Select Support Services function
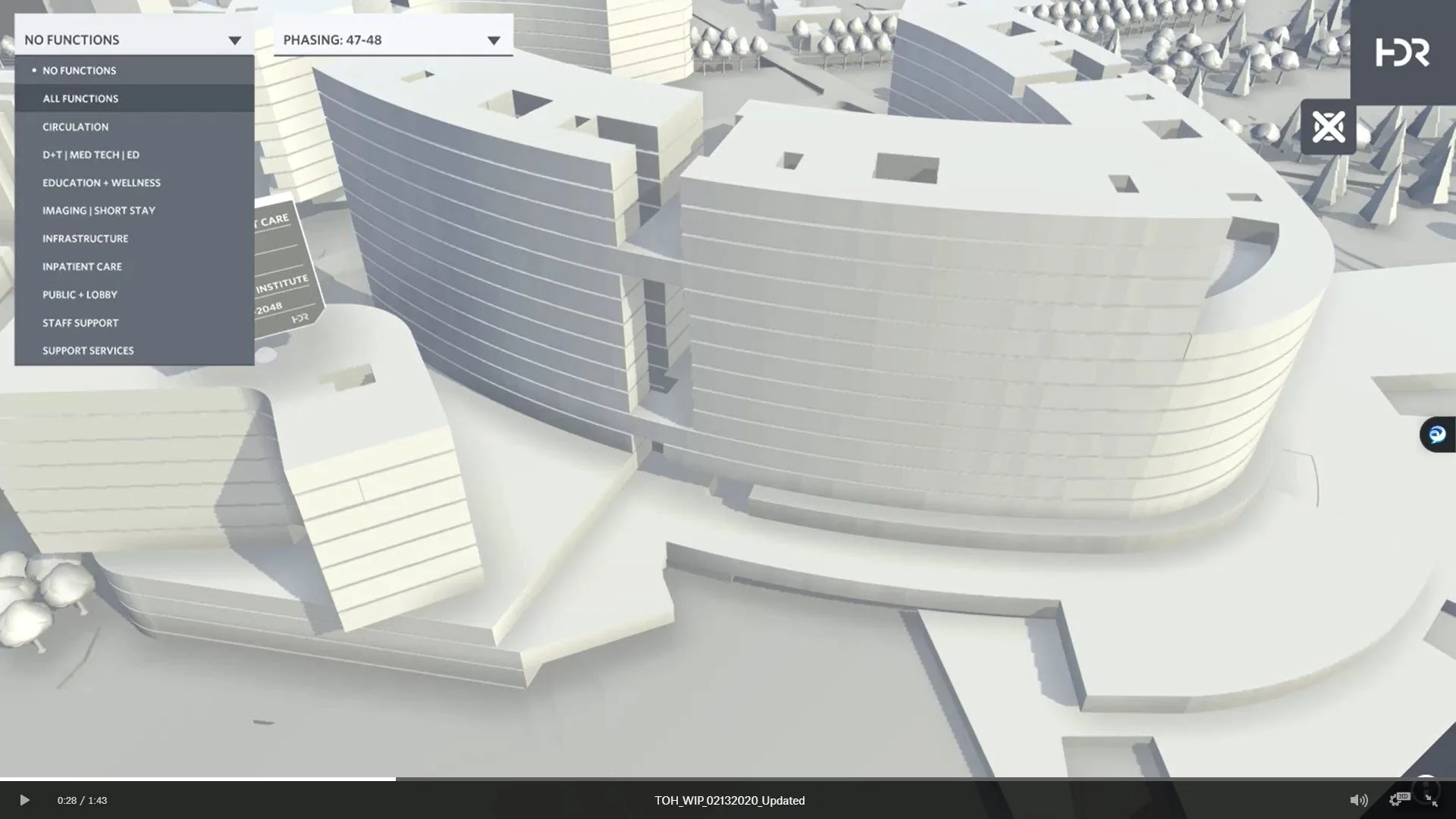 pyautogui.click(x=88, y=351)
